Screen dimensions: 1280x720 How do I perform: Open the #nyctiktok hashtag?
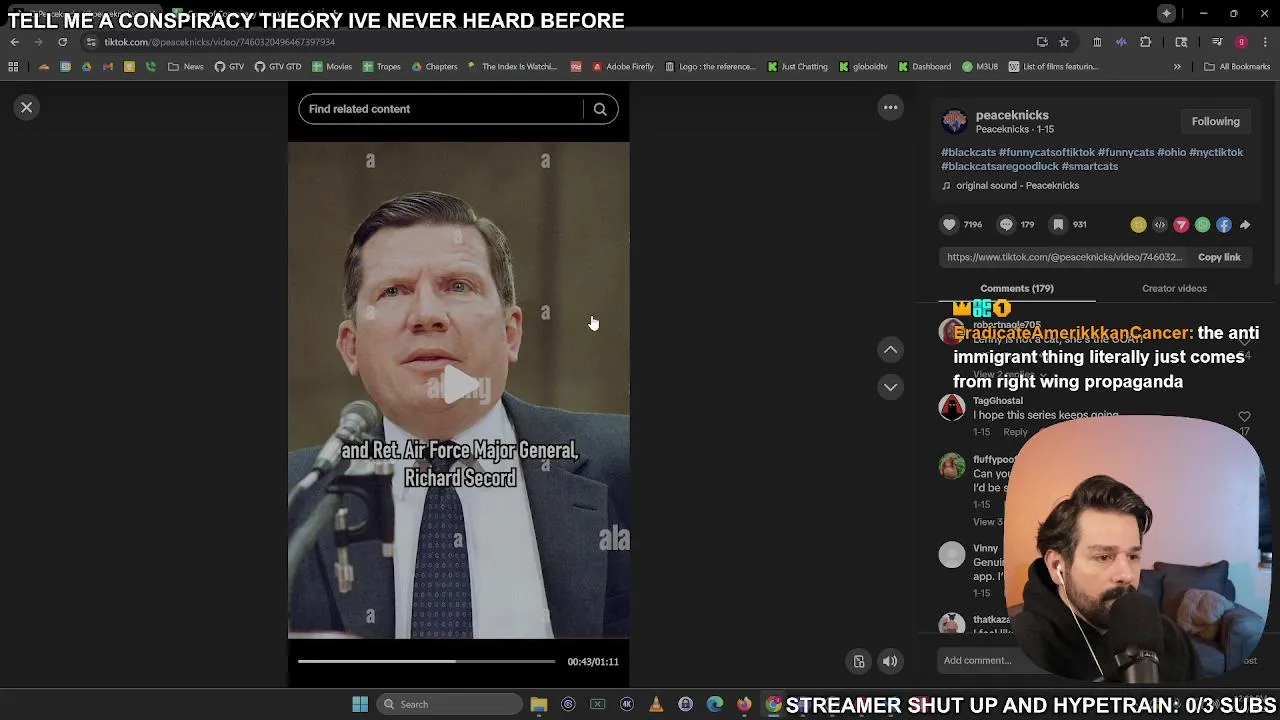1216,152
